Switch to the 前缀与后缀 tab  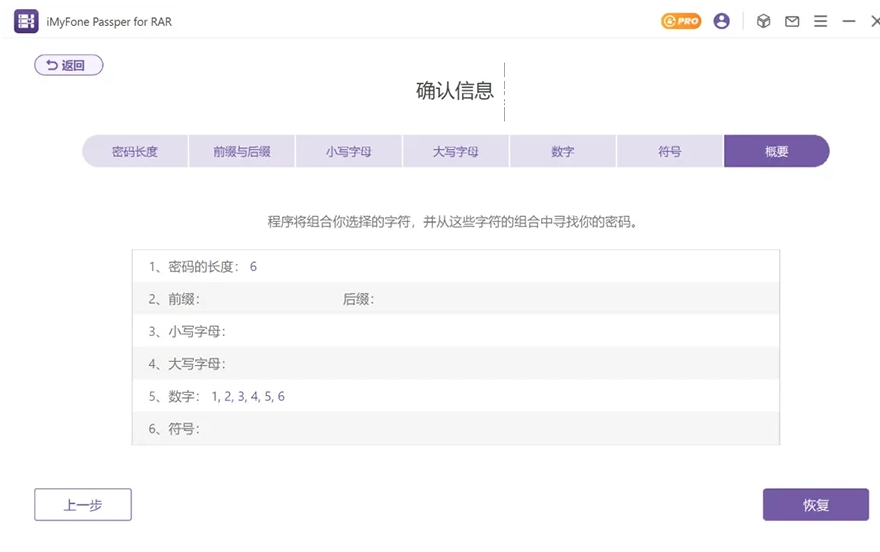click(241, 152)
